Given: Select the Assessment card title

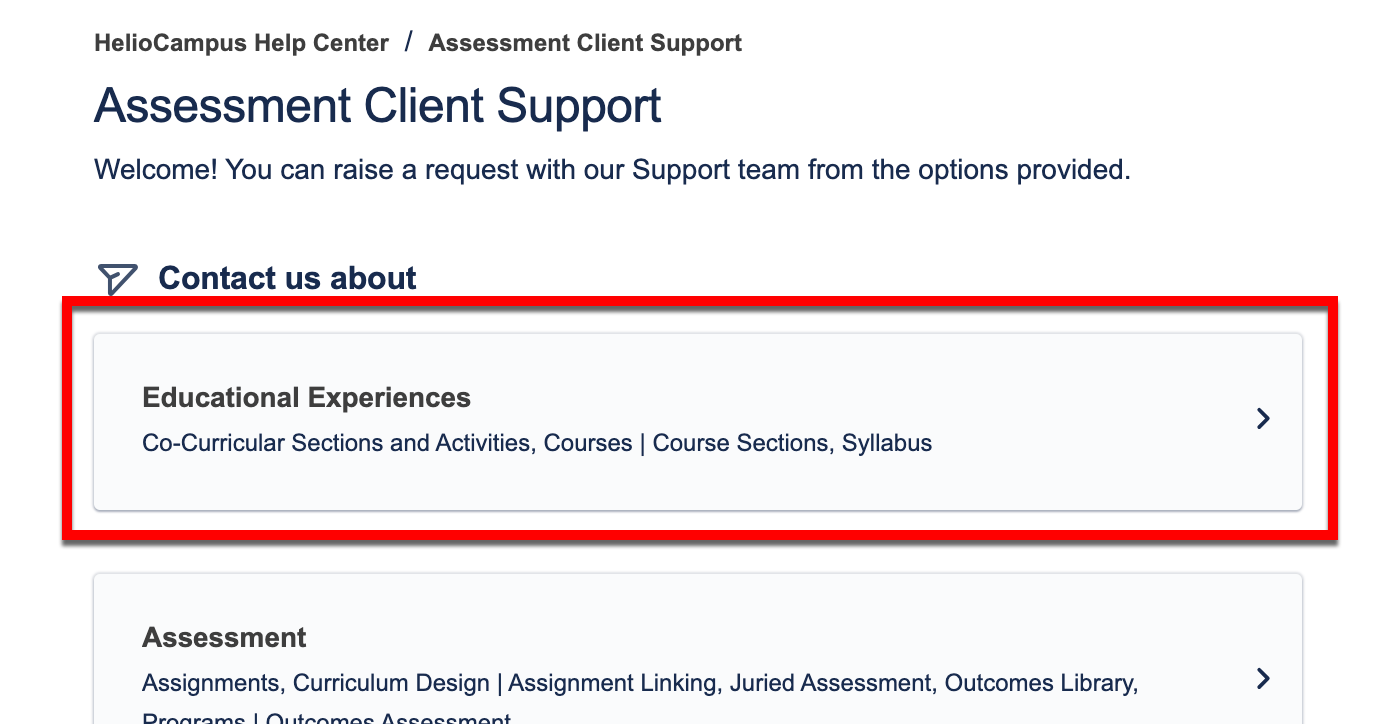Looking at the screenshot, I should pos(224,637).
